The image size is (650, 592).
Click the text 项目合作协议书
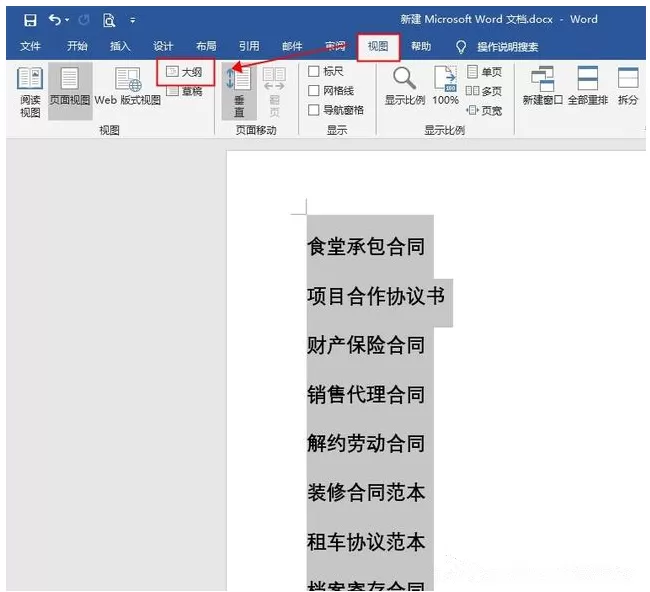[376, 296]
